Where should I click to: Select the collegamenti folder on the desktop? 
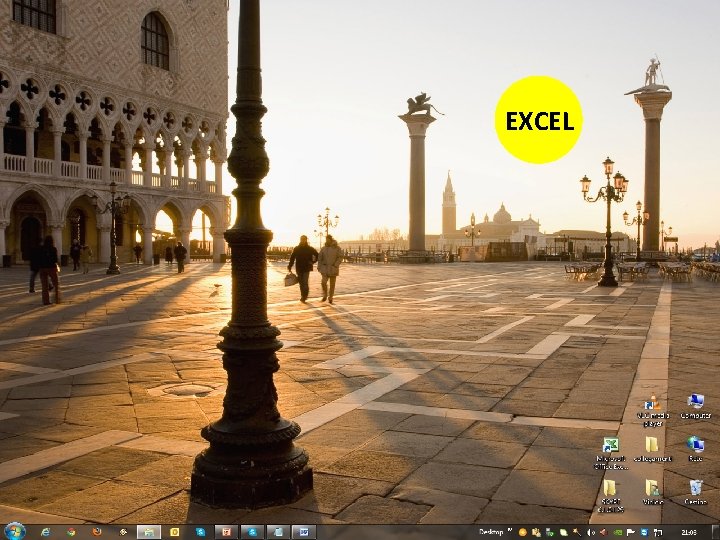click(x=652, y=449)
